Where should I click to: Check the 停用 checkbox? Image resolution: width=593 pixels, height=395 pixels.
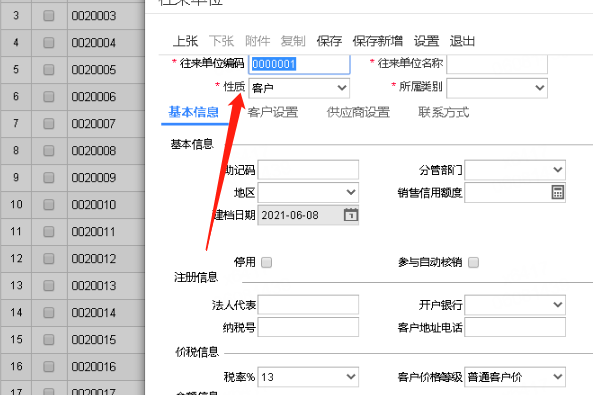point(266,262)
